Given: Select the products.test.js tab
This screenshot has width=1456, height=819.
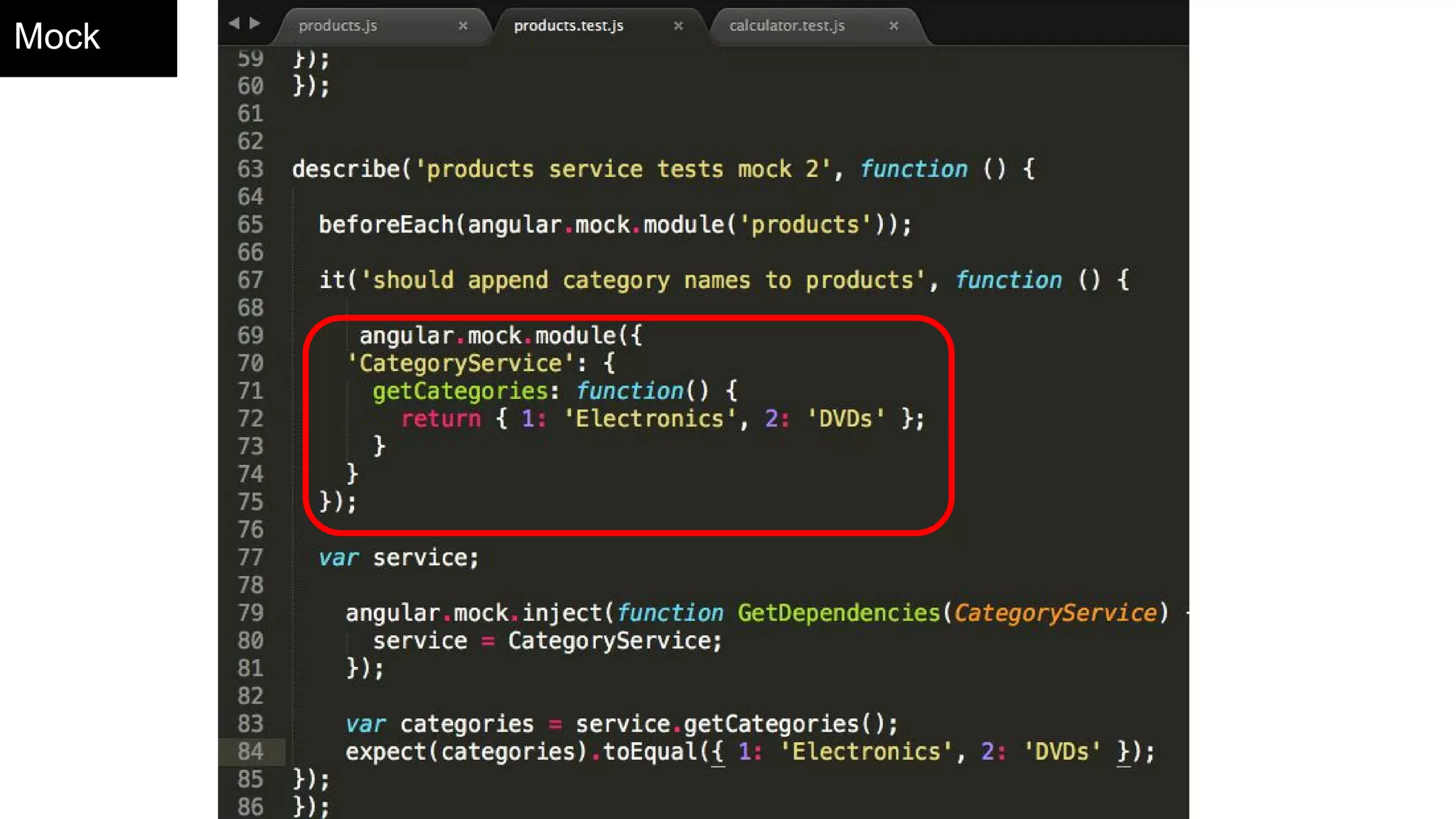Looking at the screenshot, I should (568, 26).
